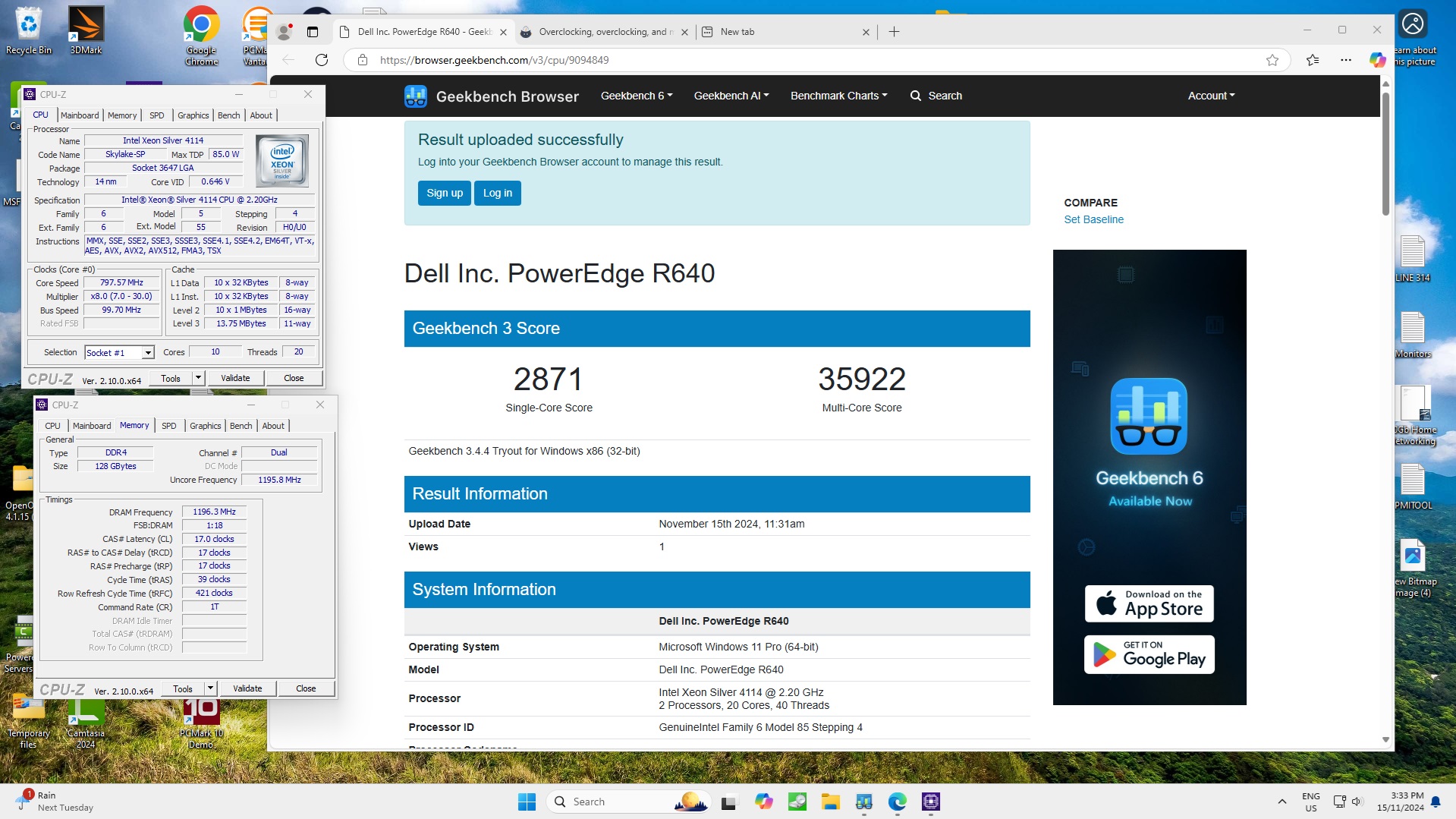The image size is (1456, 819).
Task: Switch to Microsoft Edge on taskbar
Action: point(898,802)
